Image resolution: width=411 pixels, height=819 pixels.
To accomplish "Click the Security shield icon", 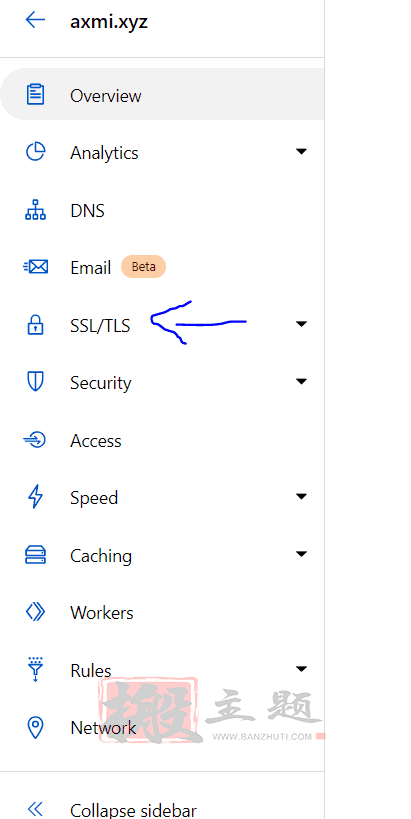I will [x=35, y=382].
